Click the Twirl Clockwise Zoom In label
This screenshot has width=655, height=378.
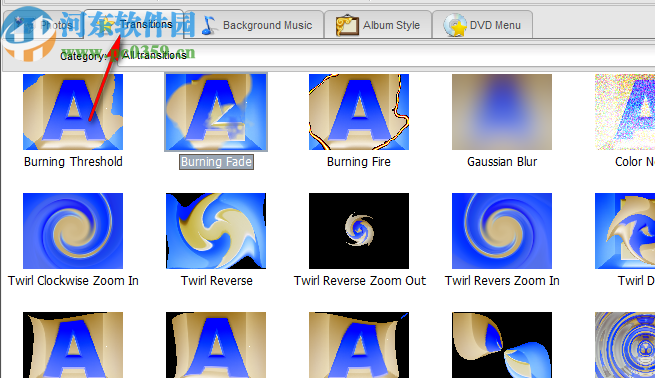[73, 281]
